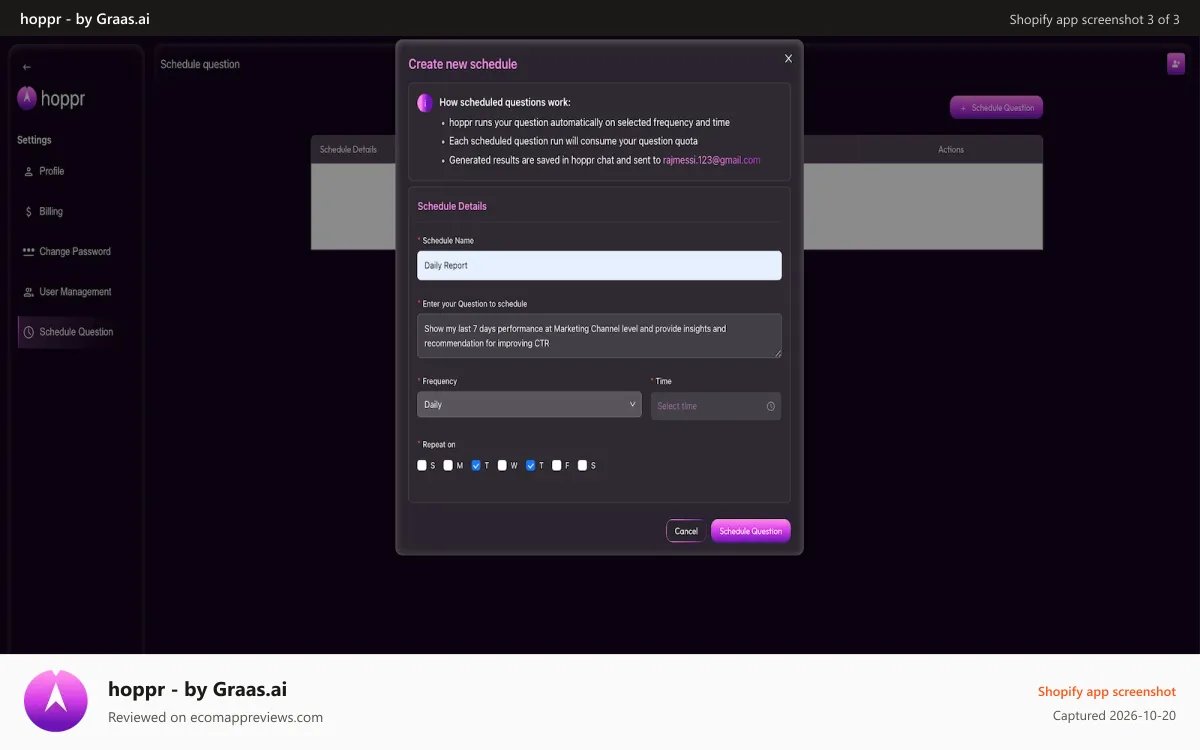This screenshot has height=750, width=1200.
Task: Click the password dots icon beside Change Password
Action: (x=28, y=252)
